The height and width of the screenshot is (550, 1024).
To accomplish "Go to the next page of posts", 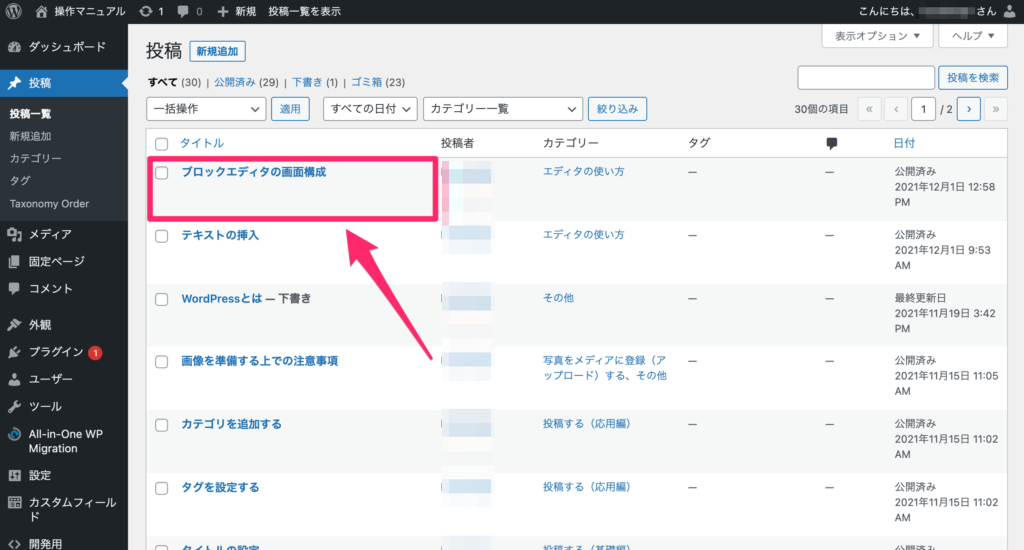I will (967, 108).
